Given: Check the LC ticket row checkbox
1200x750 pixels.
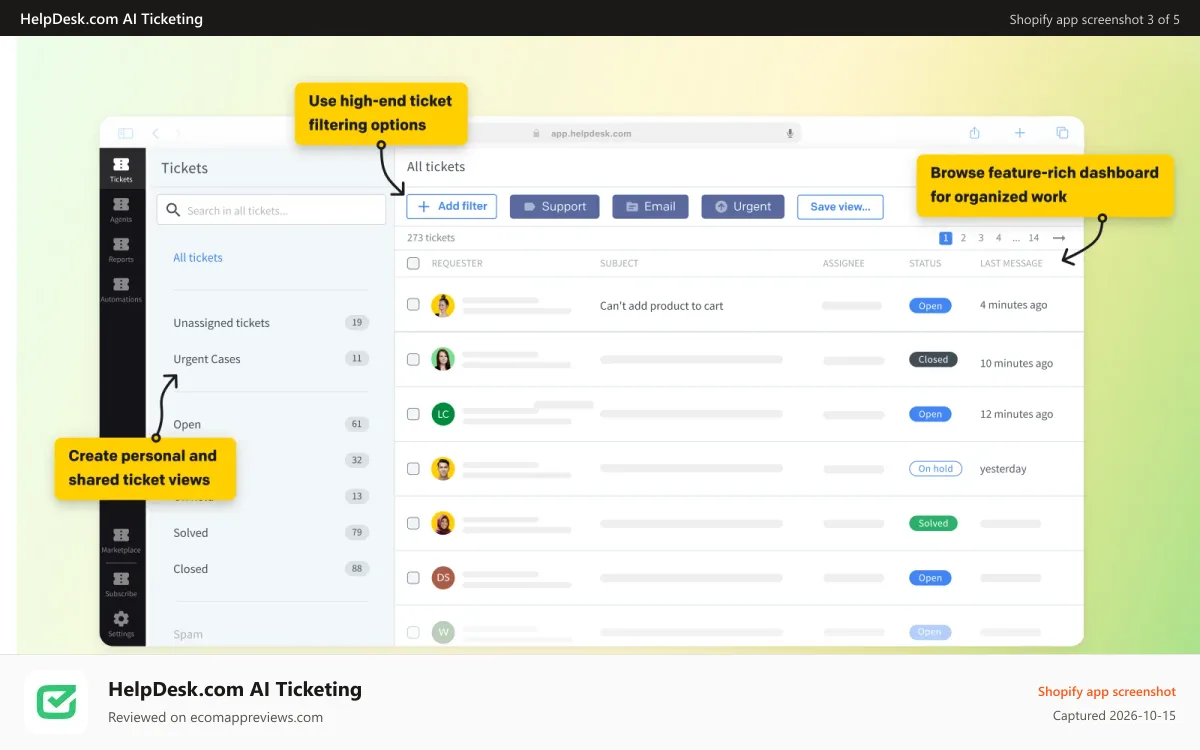Looking at the screenshot, I should coord(413,413).
